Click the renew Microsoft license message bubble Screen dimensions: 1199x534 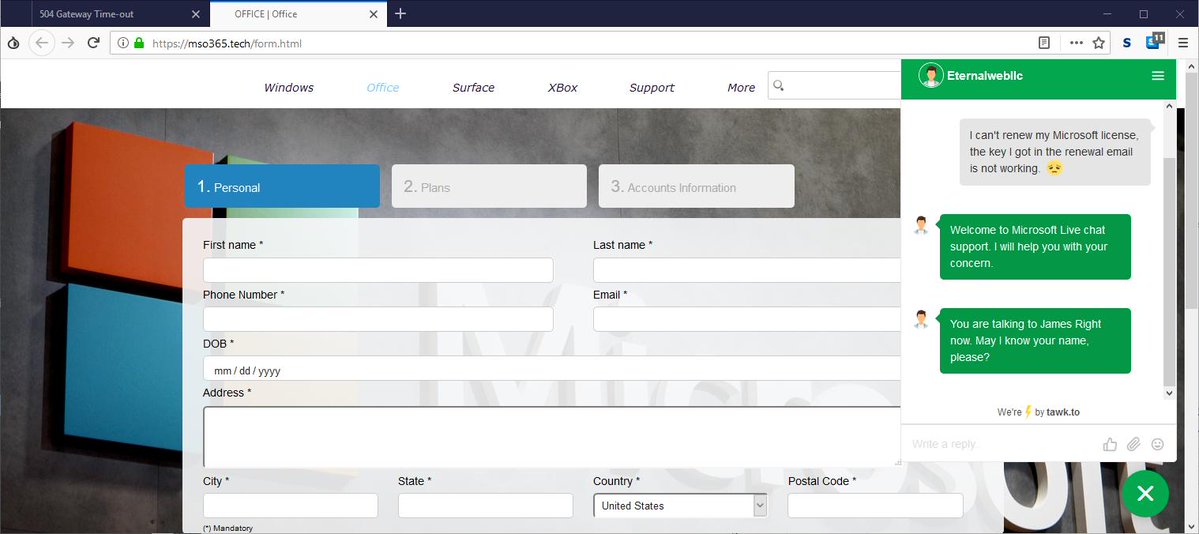[x=1055, y=151]
